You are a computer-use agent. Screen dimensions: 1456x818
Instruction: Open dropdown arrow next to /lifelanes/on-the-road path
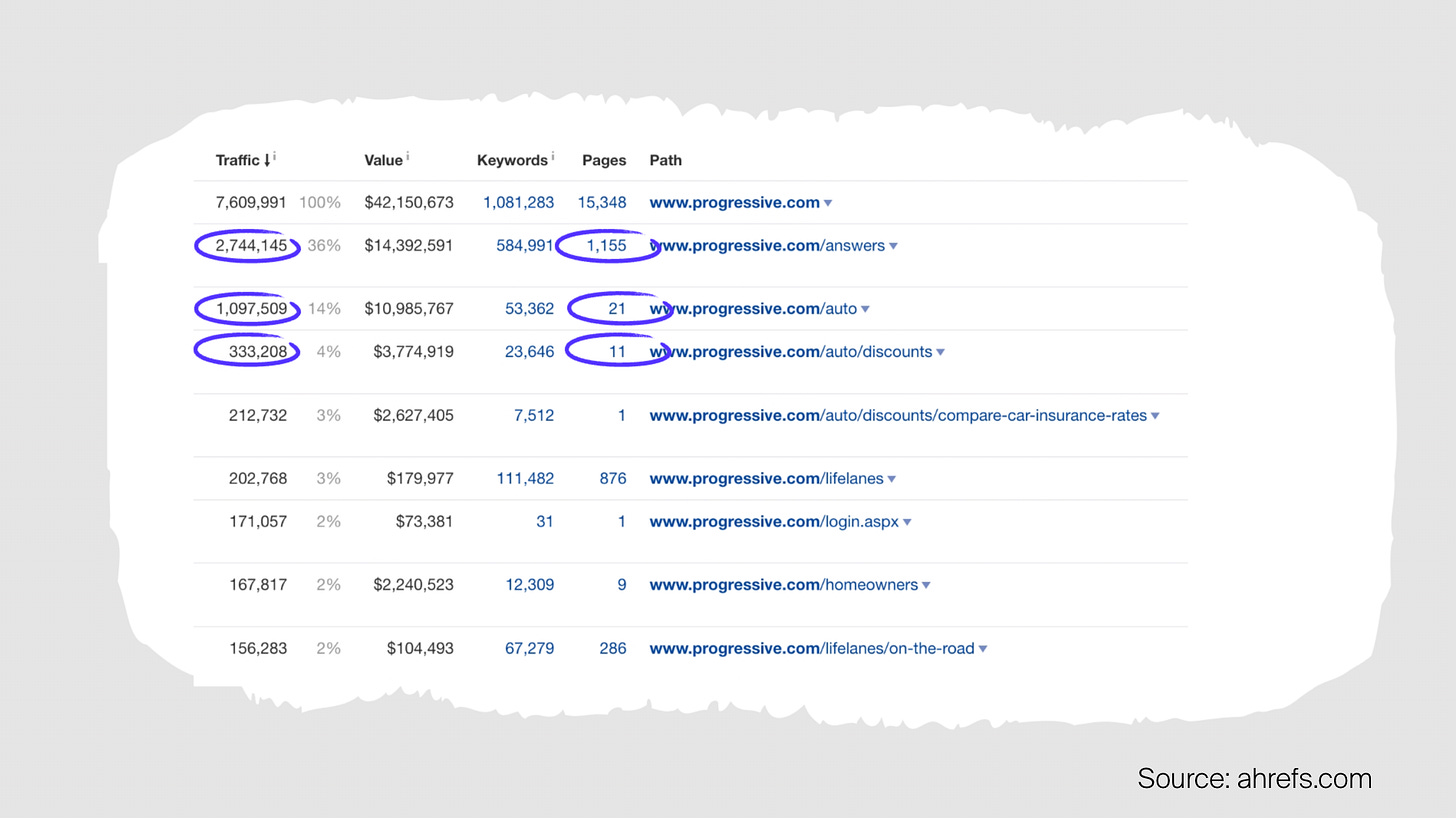pos(983,649)
